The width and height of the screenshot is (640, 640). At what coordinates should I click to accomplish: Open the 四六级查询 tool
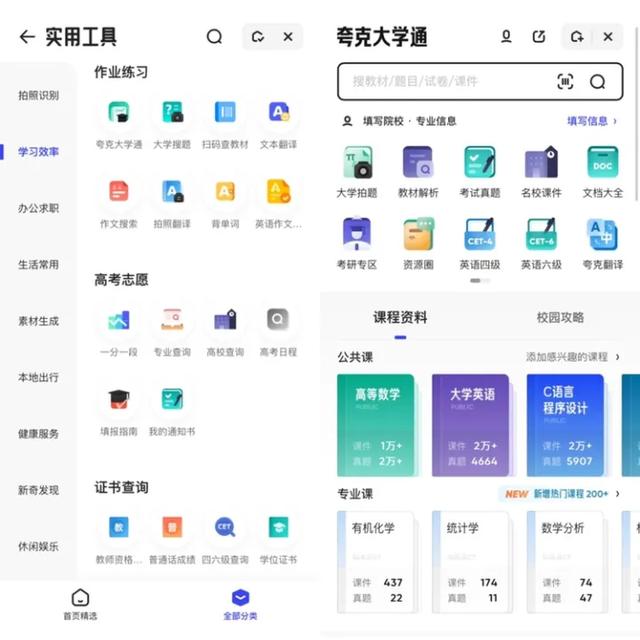tap(225, 527)
